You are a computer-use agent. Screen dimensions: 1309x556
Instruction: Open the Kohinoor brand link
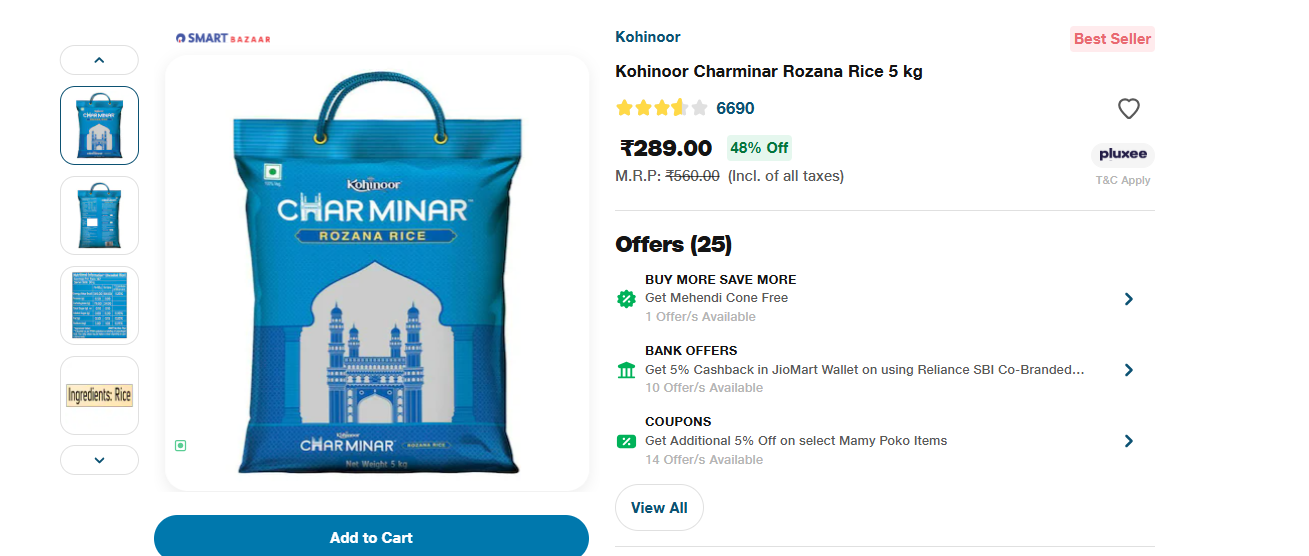coord(648,37)
